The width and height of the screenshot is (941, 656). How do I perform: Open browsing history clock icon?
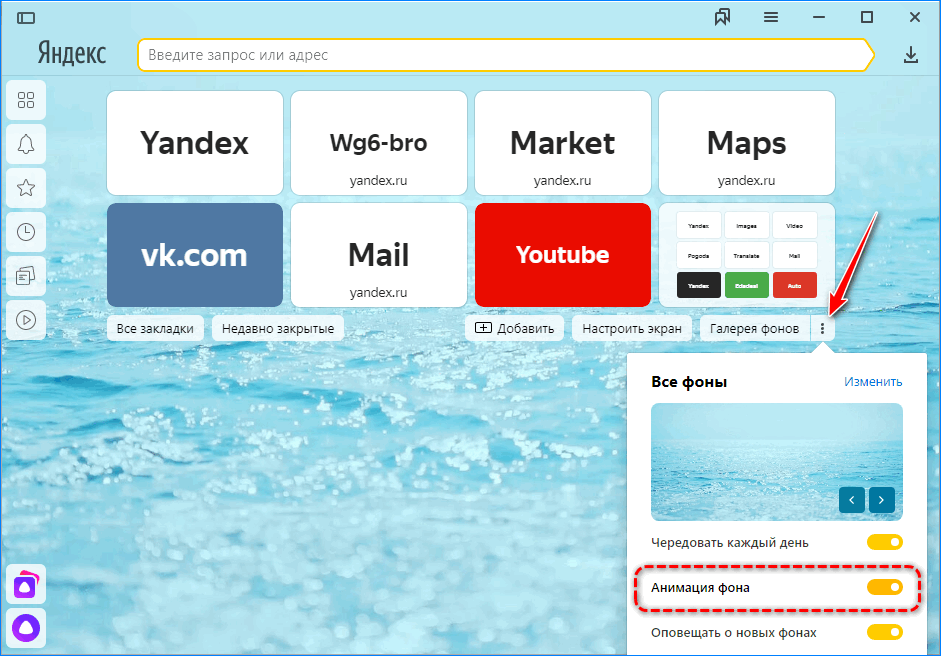pos(26,232)
